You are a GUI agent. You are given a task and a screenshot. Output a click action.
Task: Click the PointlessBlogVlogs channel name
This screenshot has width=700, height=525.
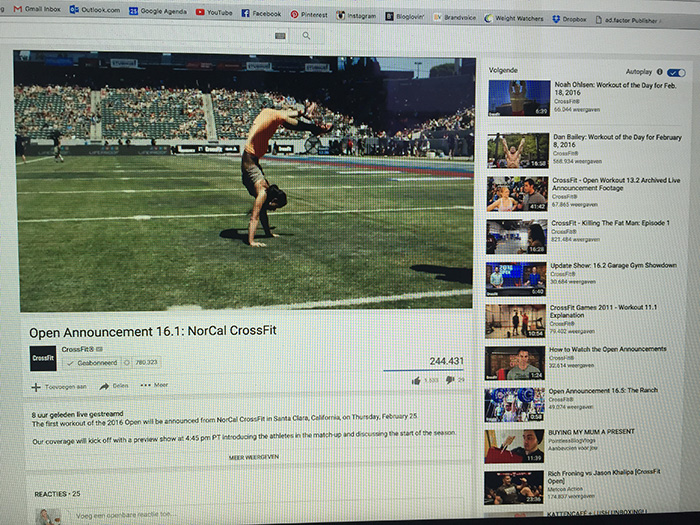(x=571, y=440)
